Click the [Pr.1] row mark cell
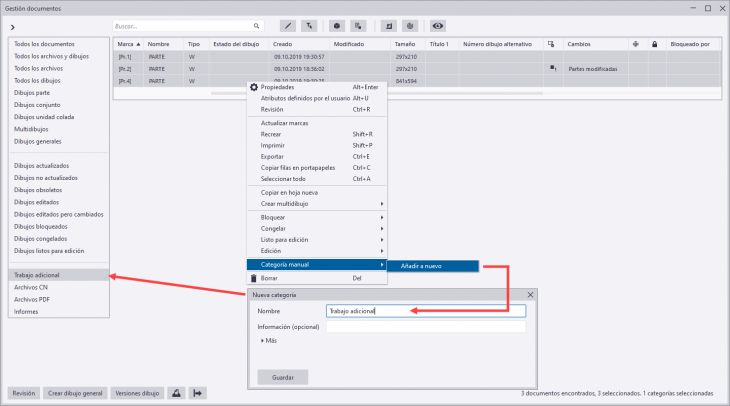The width and height of the screenshot is (730, 406). coord(128,57)
